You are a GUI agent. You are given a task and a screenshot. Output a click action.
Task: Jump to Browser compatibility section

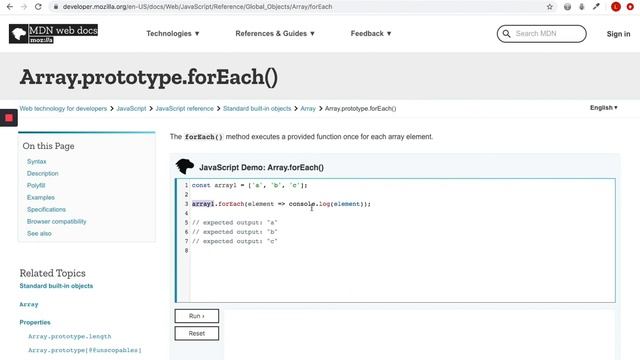click(x=56, y=222)
